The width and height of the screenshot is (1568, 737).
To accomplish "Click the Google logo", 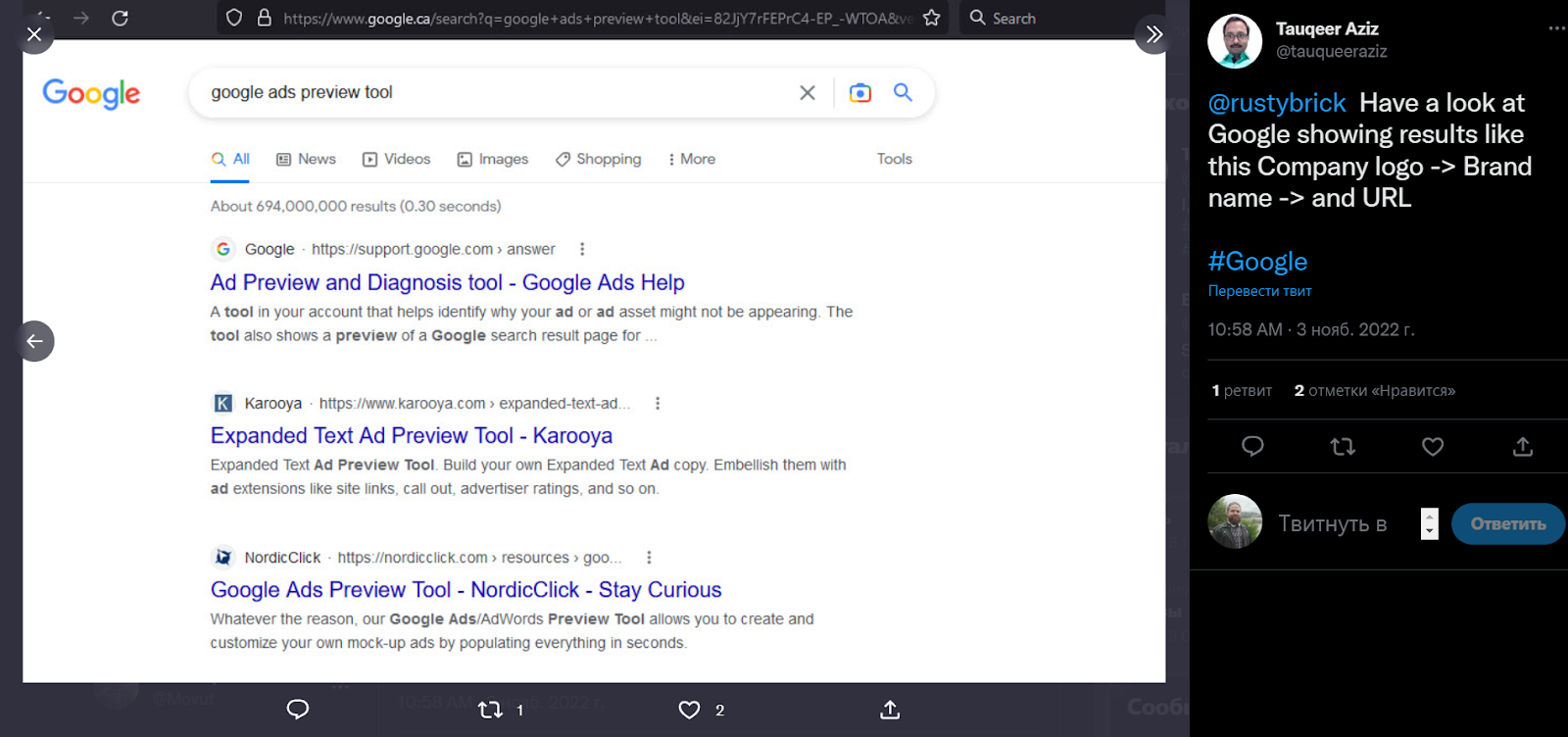I will tap(91, 93).
